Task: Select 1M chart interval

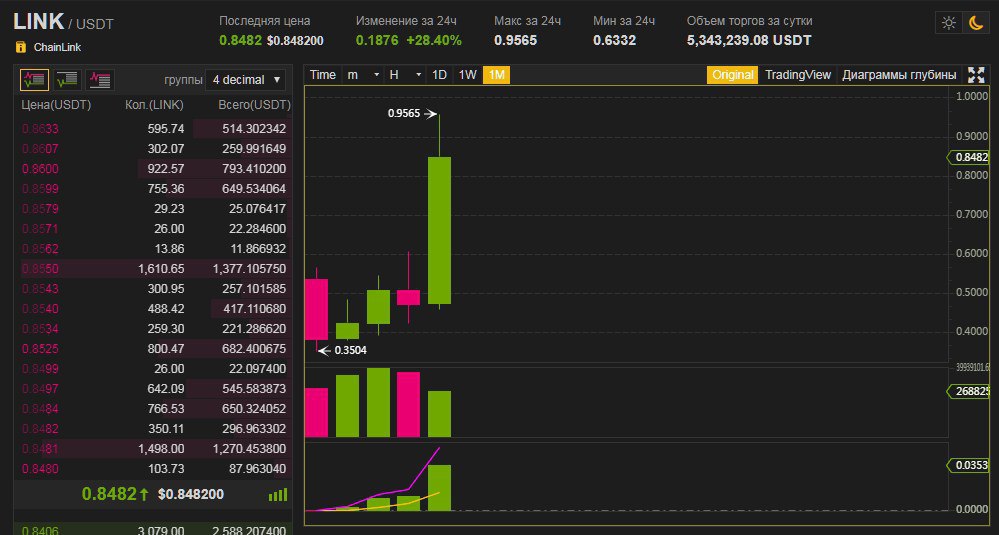Action: tap(496, 75)
